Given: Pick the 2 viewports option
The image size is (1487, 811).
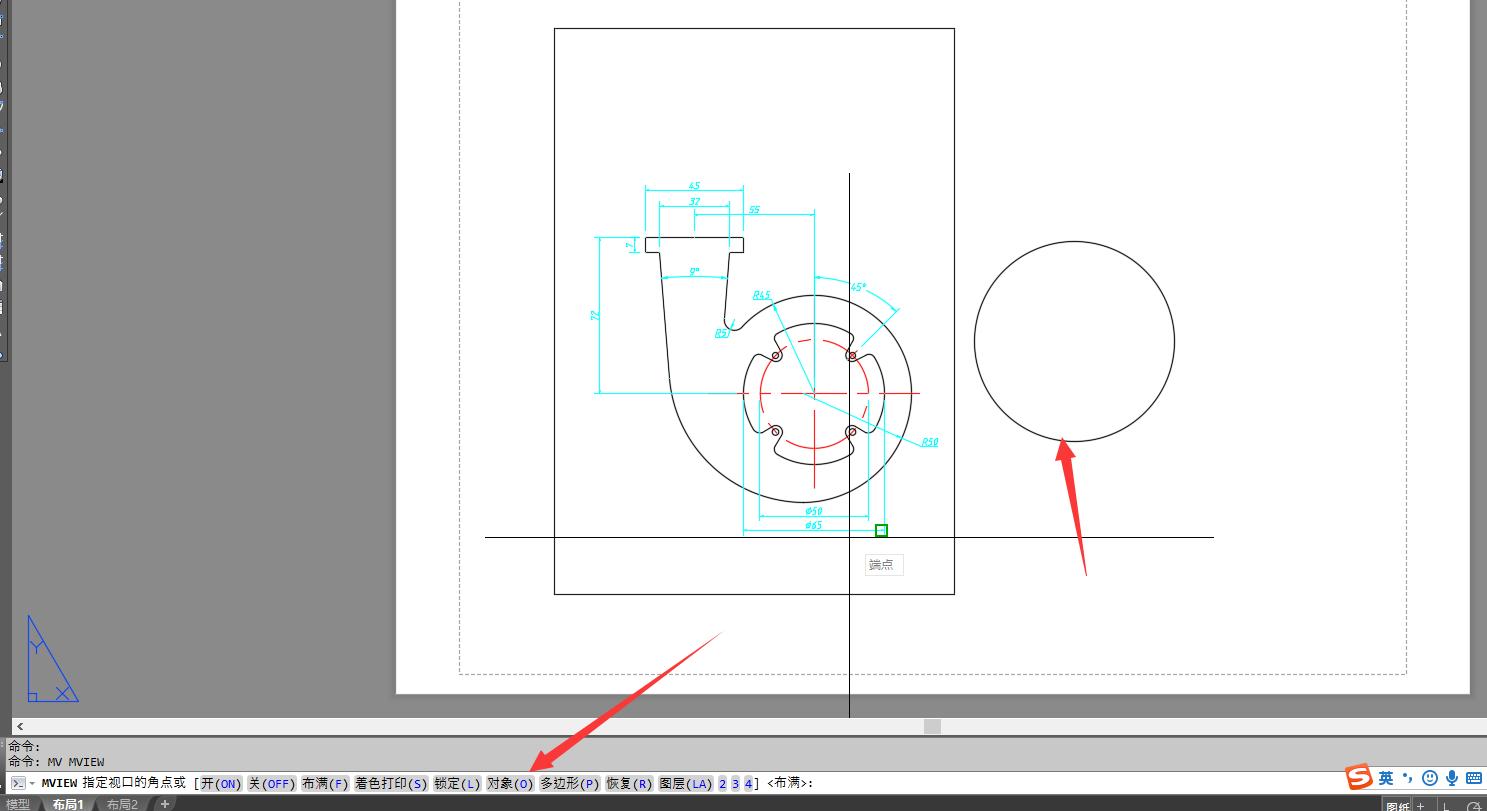Looking at the screenshot, I should tap(723, 783).
